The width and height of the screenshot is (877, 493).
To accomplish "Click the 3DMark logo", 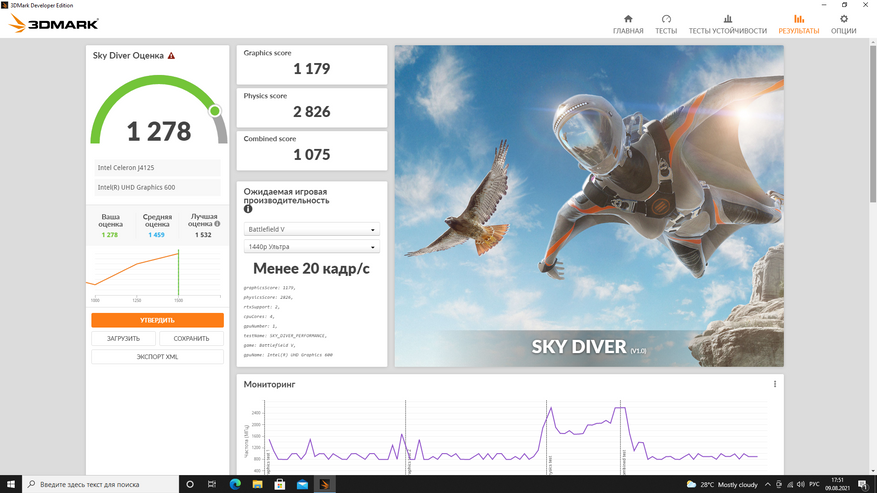I will click(54, 24).
